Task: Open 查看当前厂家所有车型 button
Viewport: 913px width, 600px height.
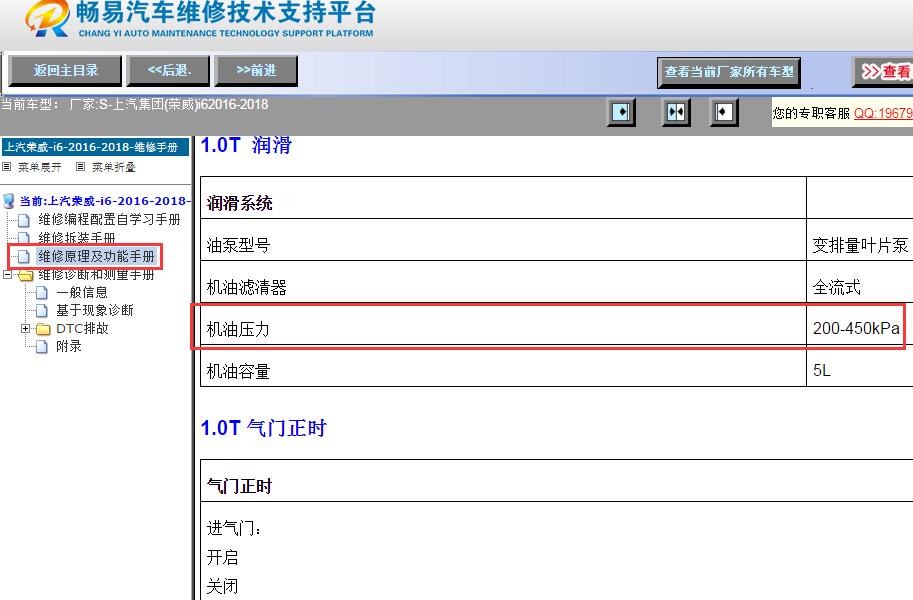Action: [x=729, y=72]
